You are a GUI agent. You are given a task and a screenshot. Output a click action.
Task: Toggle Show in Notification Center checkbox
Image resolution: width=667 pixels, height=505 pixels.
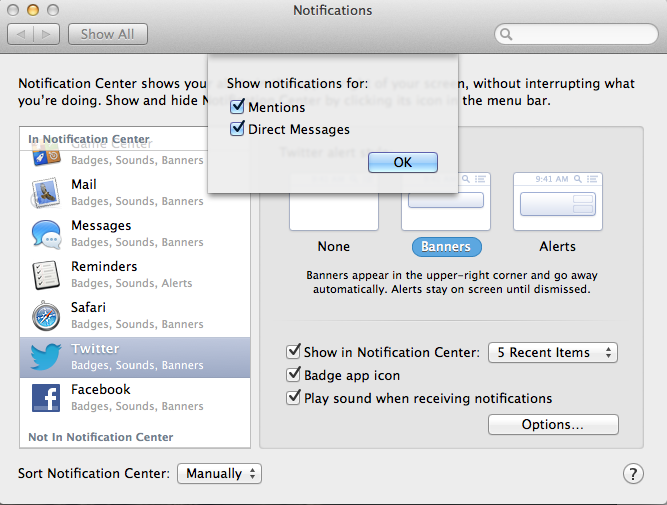pos(293,351)
